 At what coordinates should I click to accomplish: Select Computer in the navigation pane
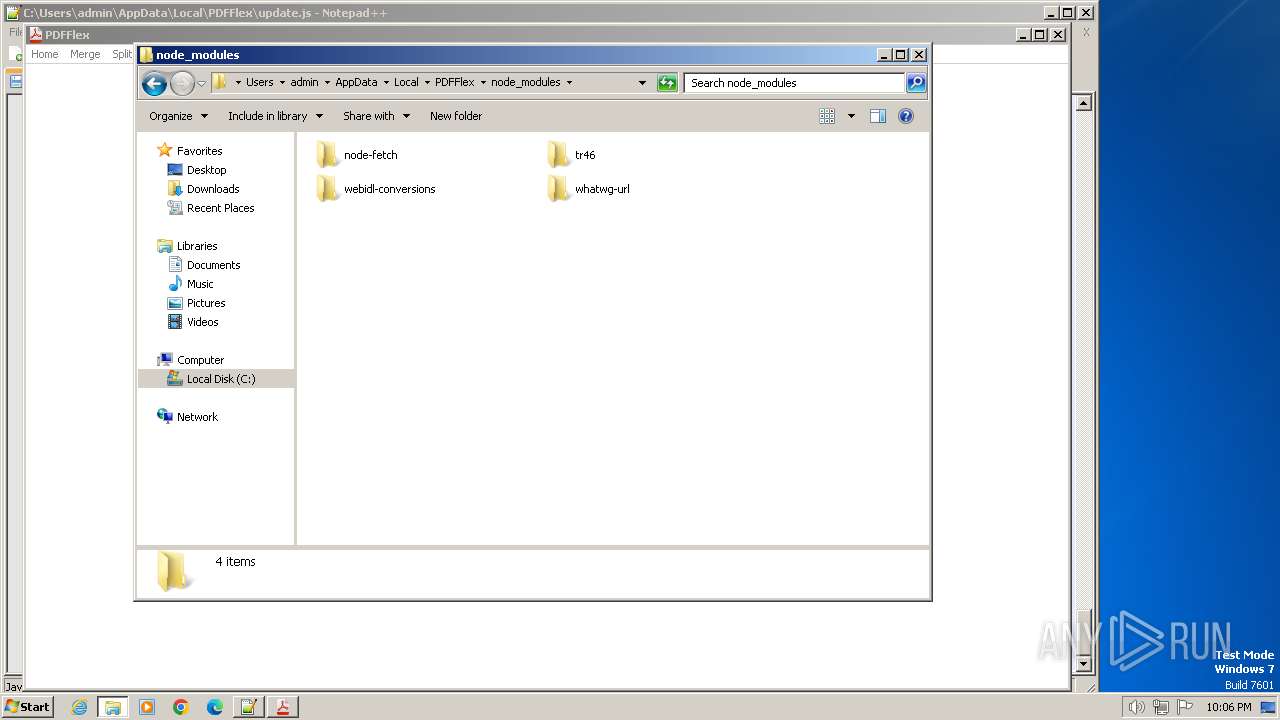pyautogui.click(x=190, y=360)
